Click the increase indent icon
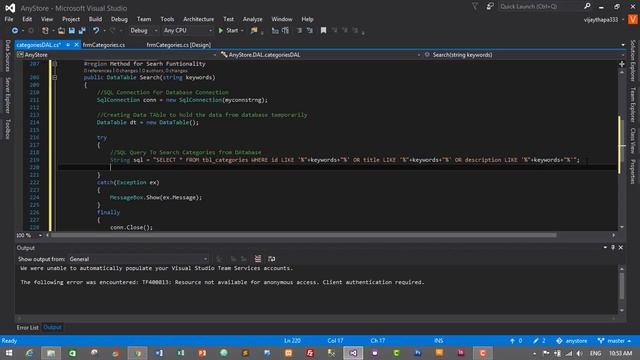Image resolution: width=640 pixels, height=360 pixels. click(285, 31)
